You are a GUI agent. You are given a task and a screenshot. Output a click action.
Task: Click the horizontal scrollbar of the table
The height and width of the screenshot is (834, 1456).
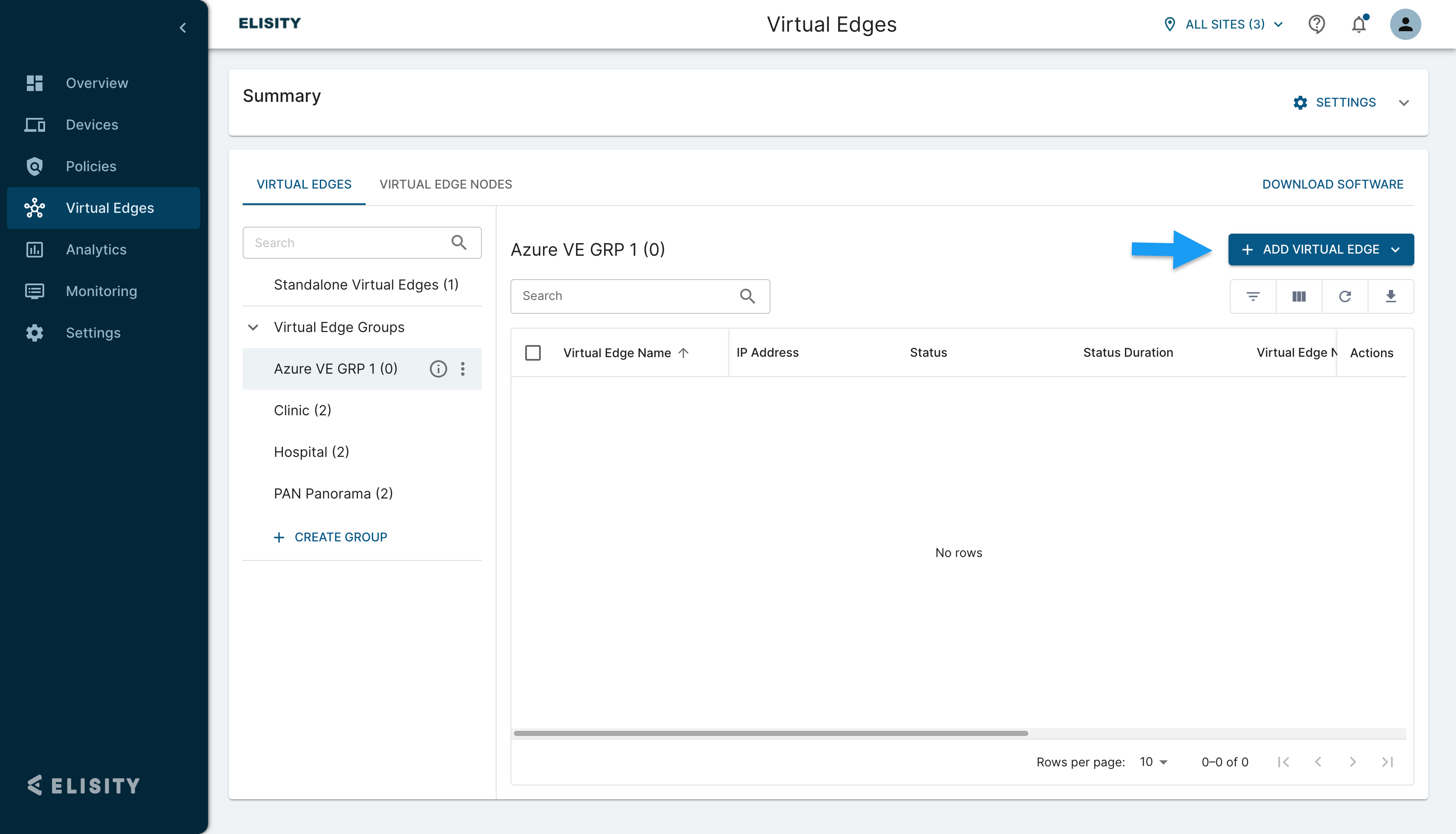click(770, 733)
